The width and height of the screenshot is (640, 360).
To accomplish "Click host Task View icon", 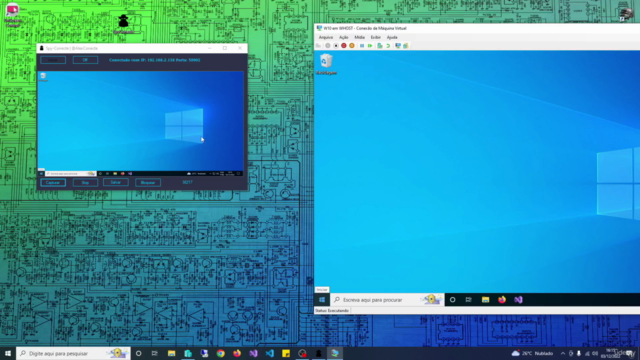I will tap(155, 353).
